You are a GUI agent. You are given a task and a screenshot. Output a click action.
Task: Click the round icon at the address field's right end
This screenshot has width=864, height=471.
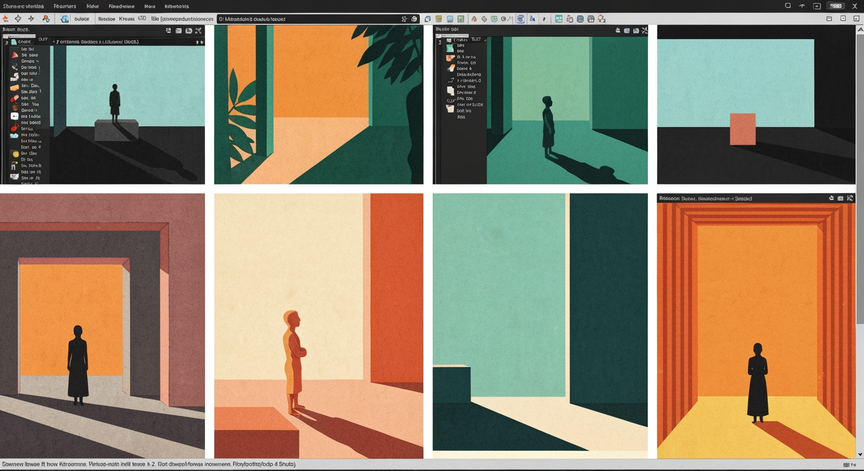pos(414,19)
